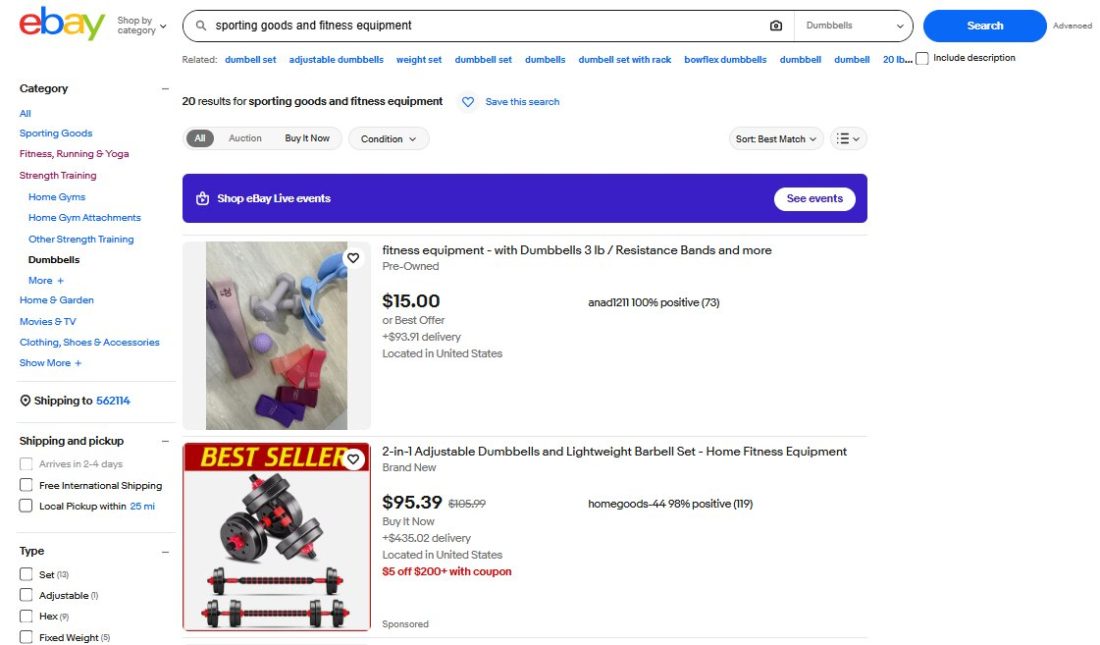Click the eBay logo
The height and width of the screenshot is (645, 1100).
click(62, 24)
